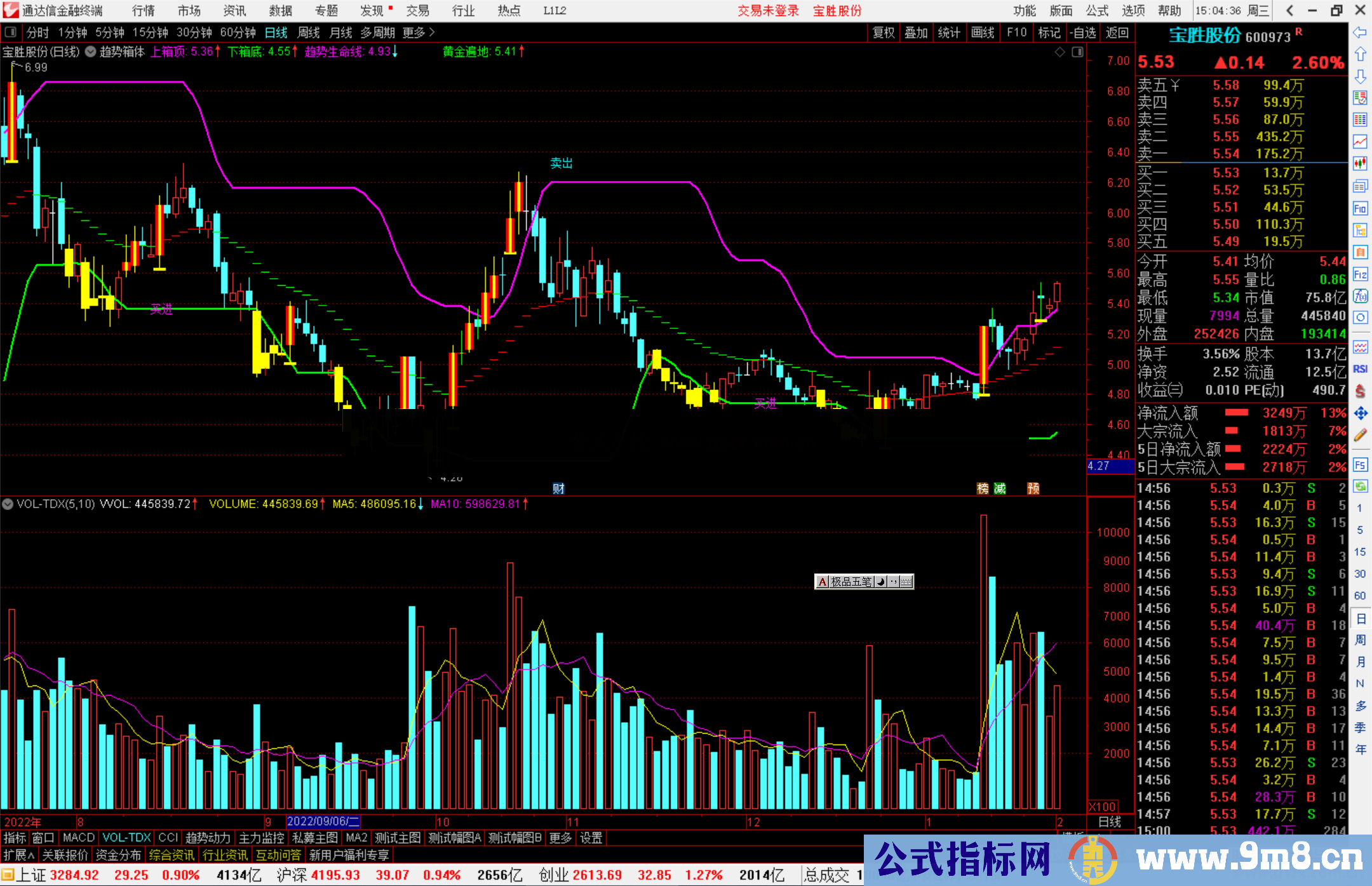Click the four-way move arrows icon
The width and height of the screenshot is (1372, 886).
(1360, 413)
